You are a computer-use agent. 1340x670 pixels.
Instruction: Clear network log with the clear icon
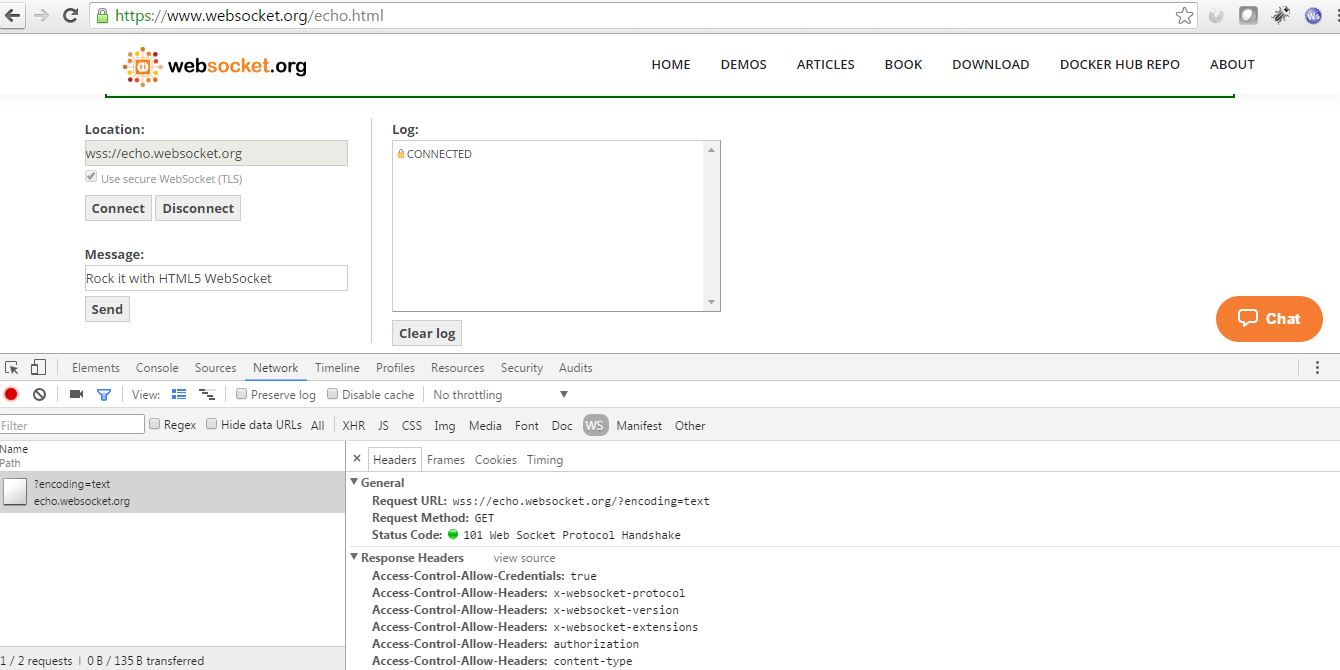[39, 395]
